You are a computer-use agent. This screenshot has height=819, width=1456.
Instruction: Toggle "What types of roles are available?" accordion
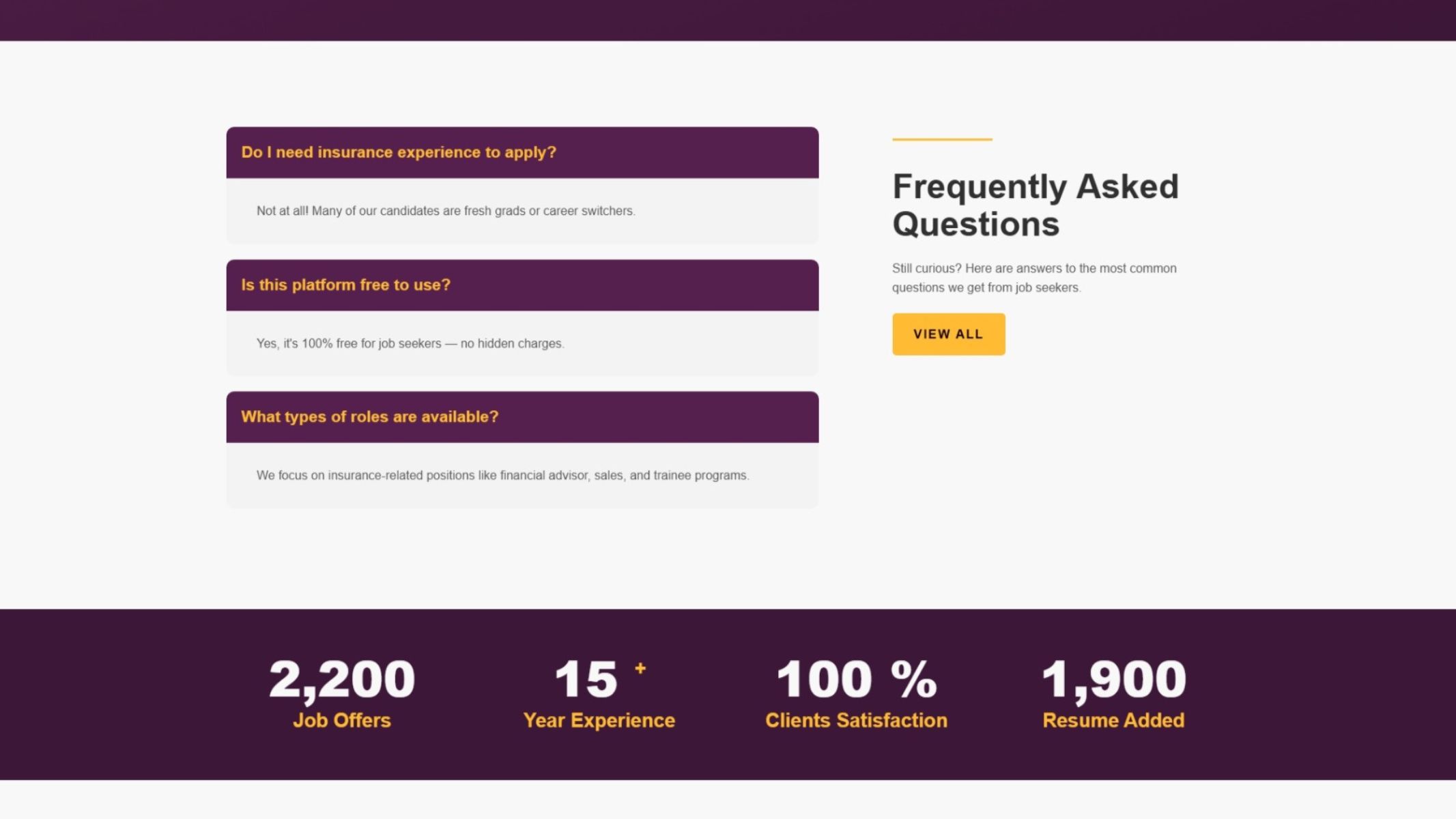point(522,417)
